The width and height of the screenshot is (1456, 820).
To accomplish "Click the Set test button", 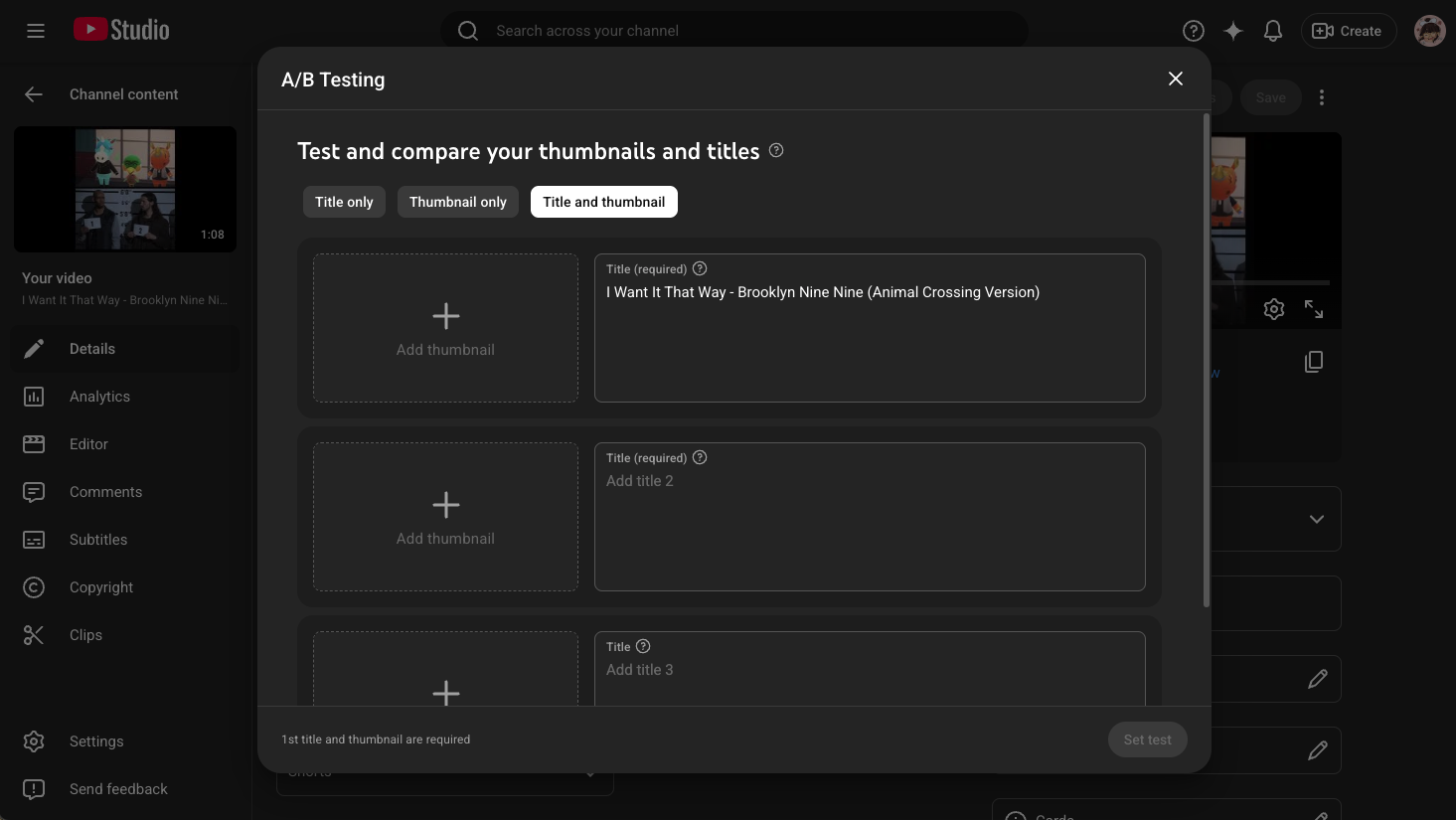I will coord(1147,739).
